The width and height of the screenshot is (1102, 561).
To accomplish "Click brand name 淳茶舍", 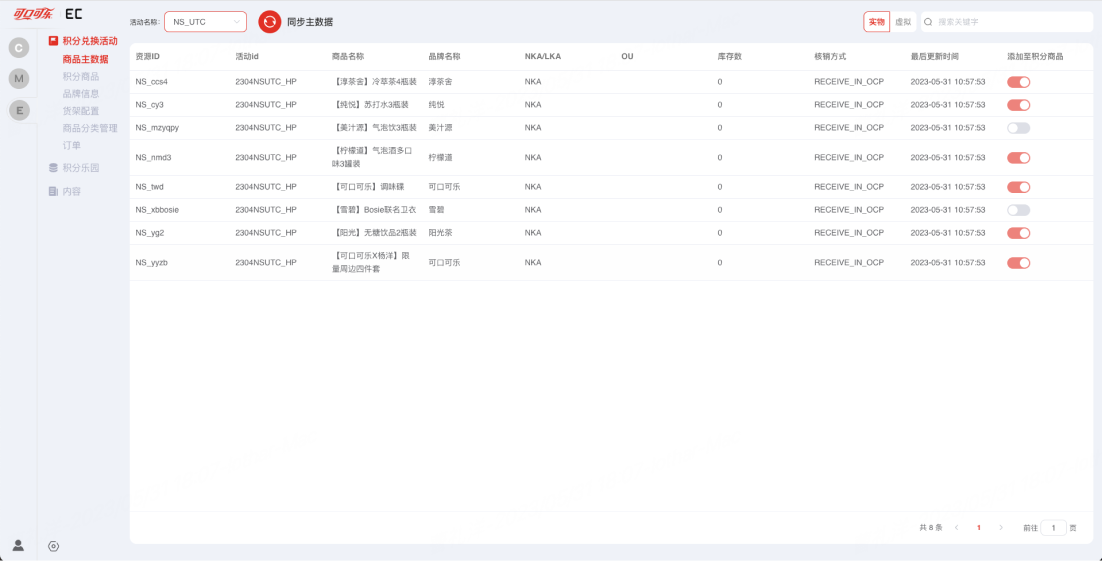I will tap(440, 82).
